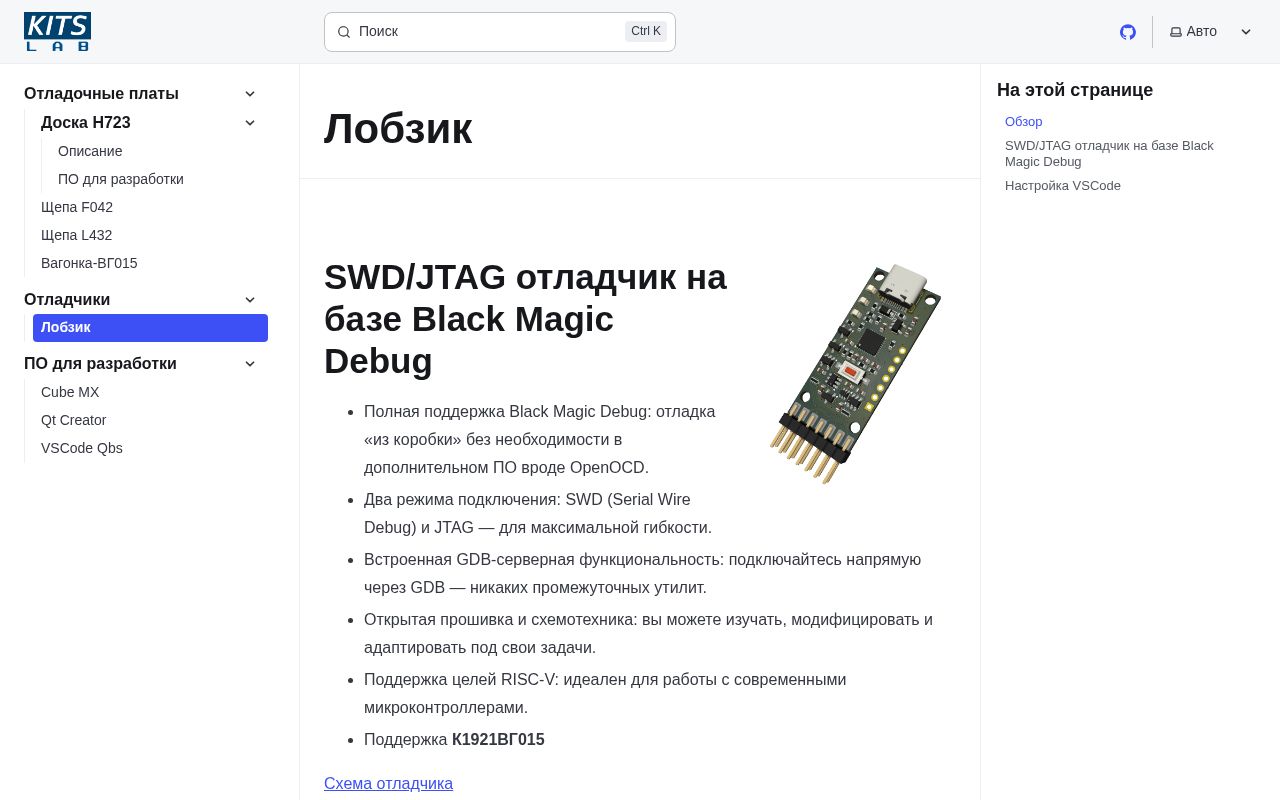Collapse the Отладочные платы section

click(x=250, y=94)
